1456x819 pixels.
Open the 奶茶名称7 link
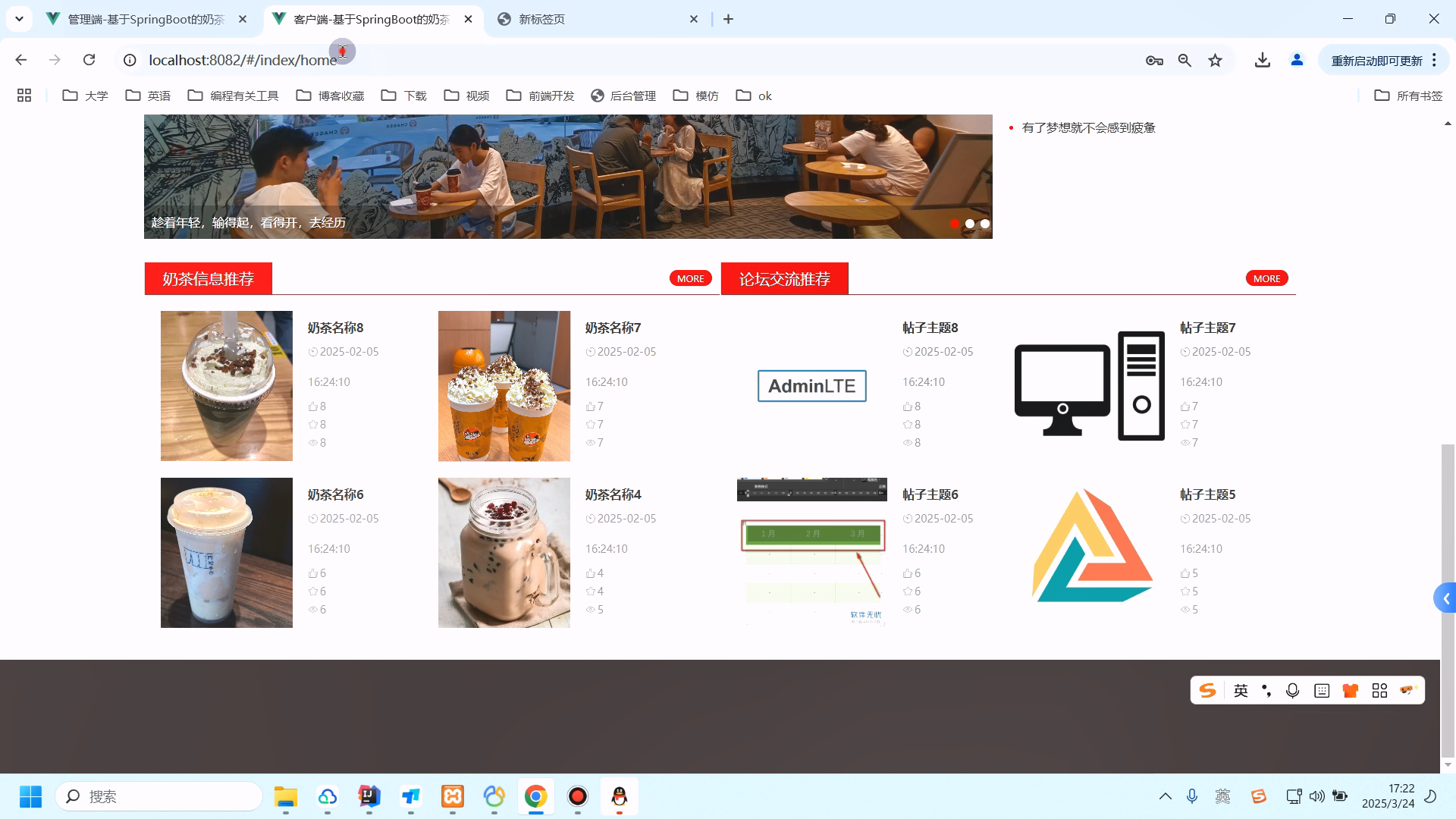click(x=612, y=328)
